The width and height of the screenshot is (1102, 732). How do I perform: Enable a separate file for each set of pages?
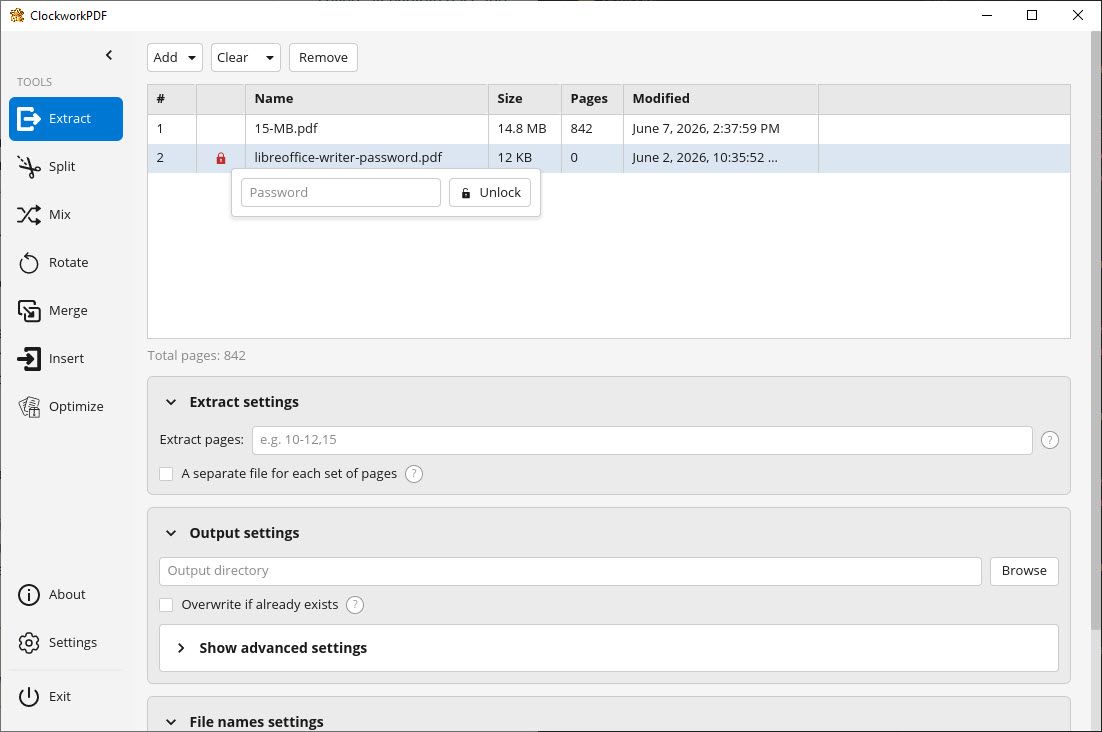coord(166,473)
